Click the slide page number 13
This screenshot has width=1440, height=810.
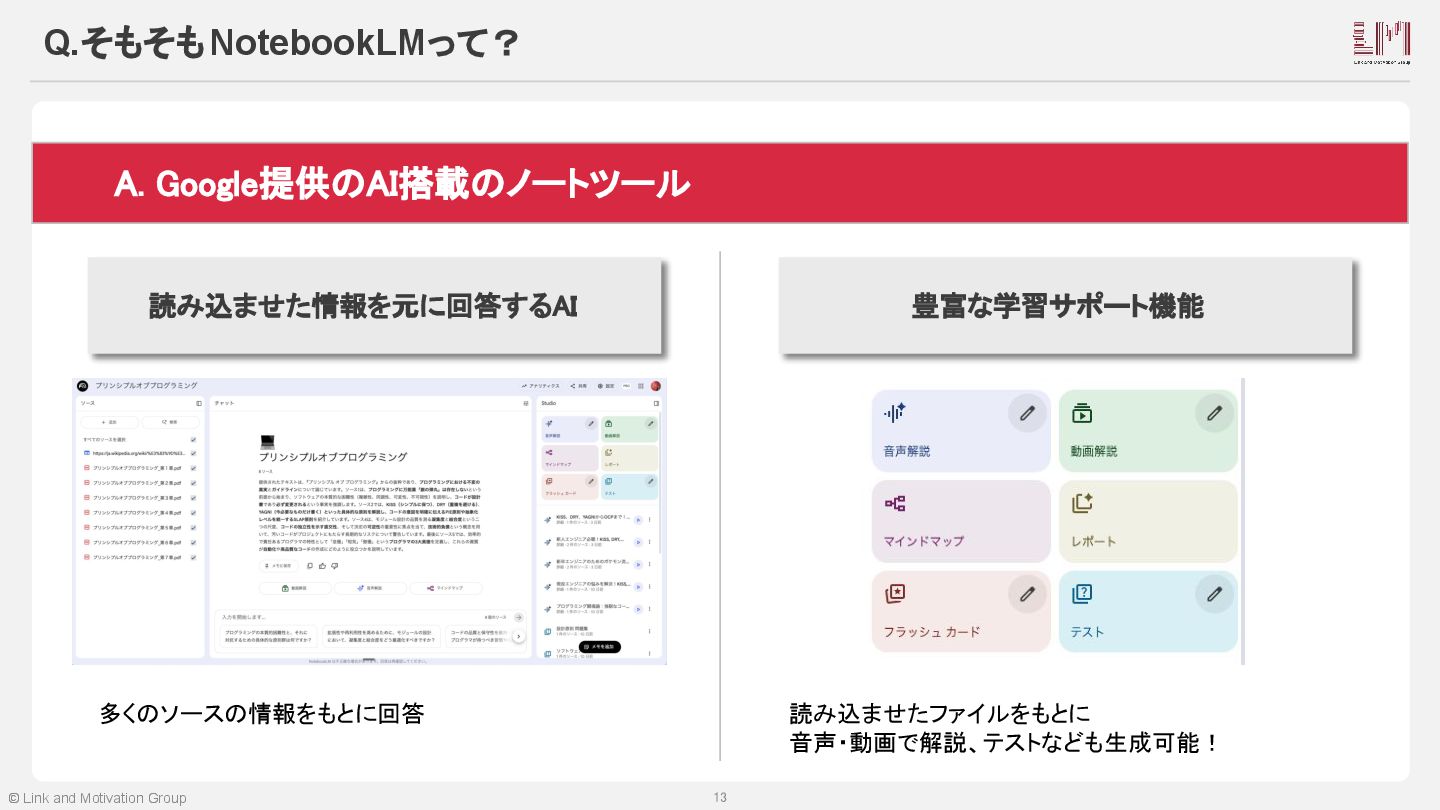tap(720, 797)
